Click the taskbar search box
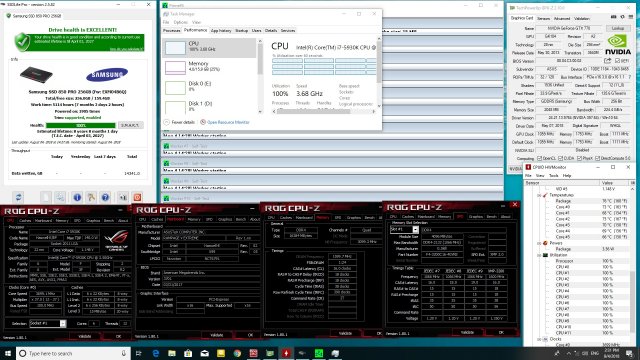Image resolution: width=640 pixels, height=360 pixels. [x=73, y=353]
